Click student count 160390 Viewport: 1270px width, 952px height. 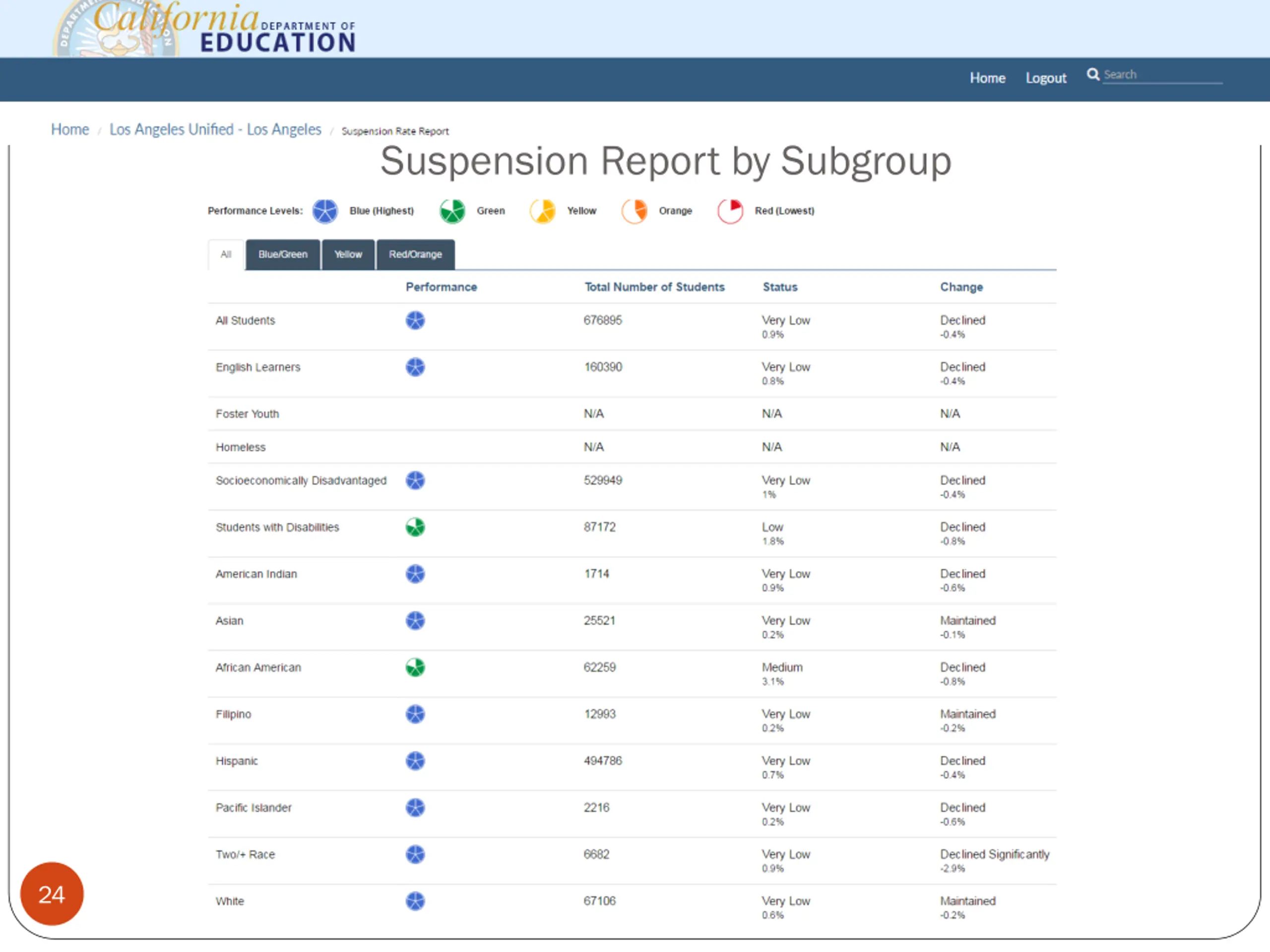pyautogui.click(x=603, y=367)
